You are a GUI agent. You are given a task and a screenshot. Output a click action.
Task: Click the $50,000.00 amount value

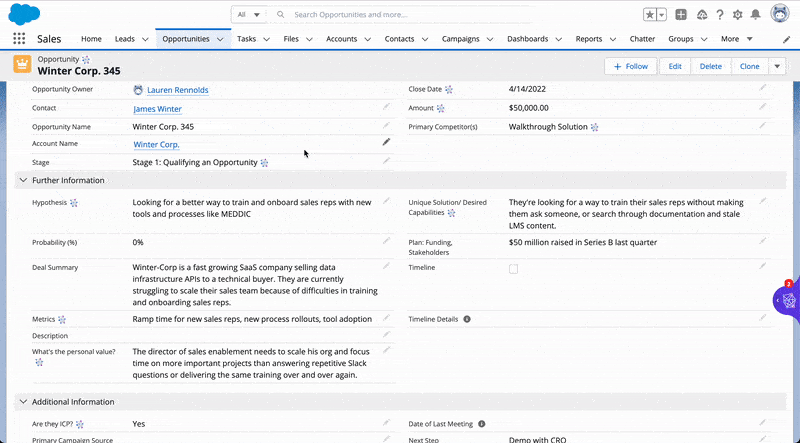coord(529,108)
